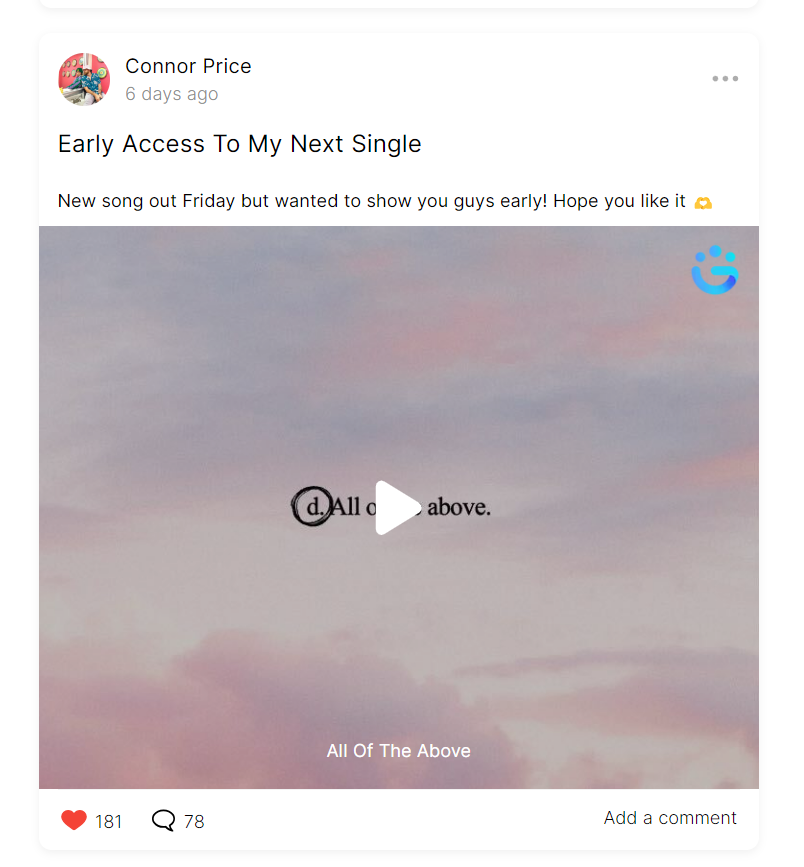This screenshot has height=867, width=804.
Task: Click Connor Price's profile avatar
Action: click(x=84, y=79)
